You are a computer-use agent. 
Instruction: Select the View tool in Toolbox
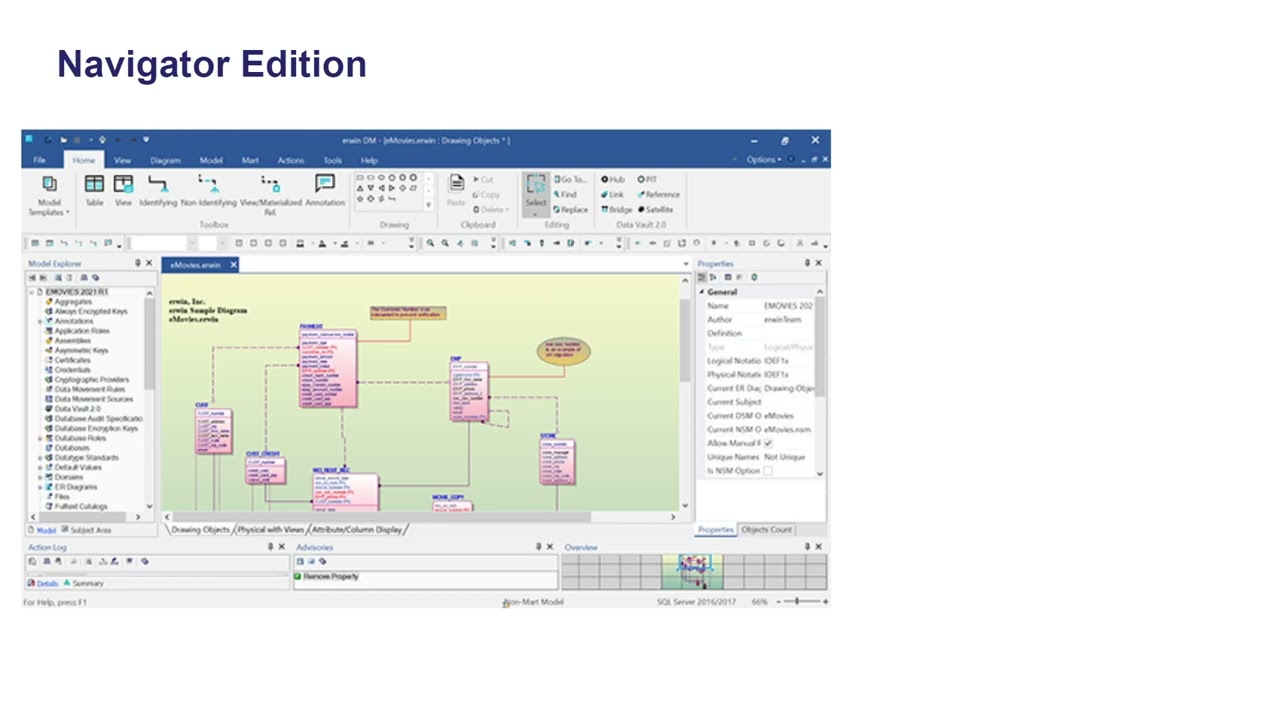(123, 190)
